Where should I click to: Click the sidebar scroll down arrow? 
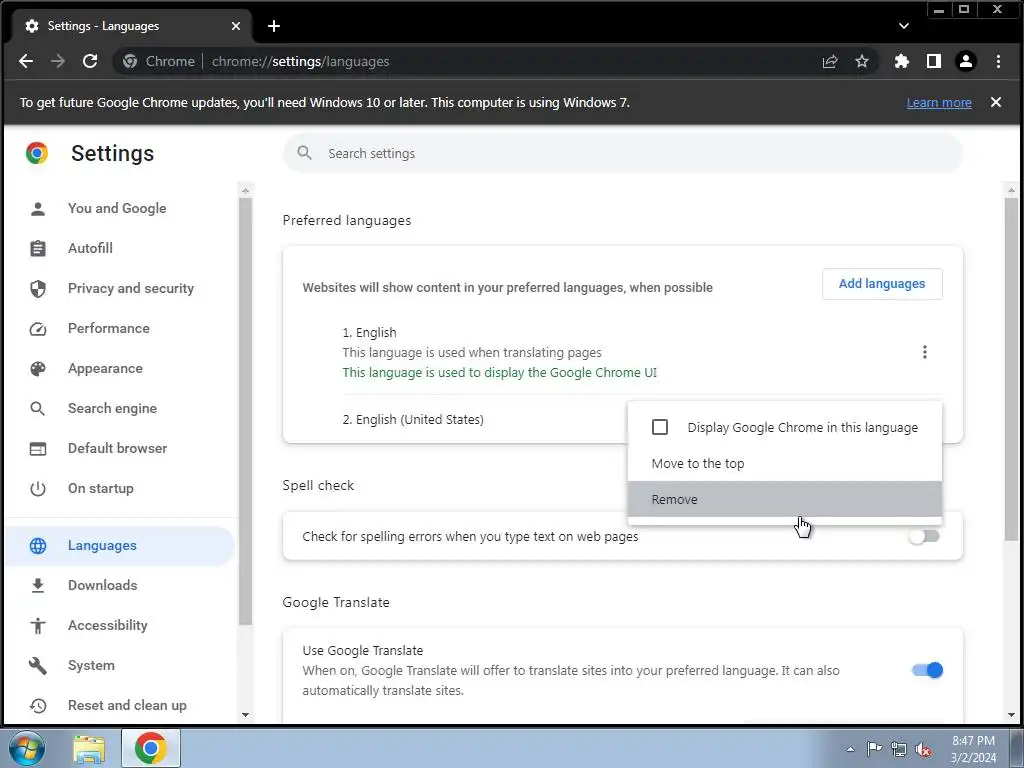tap(246, 714)
